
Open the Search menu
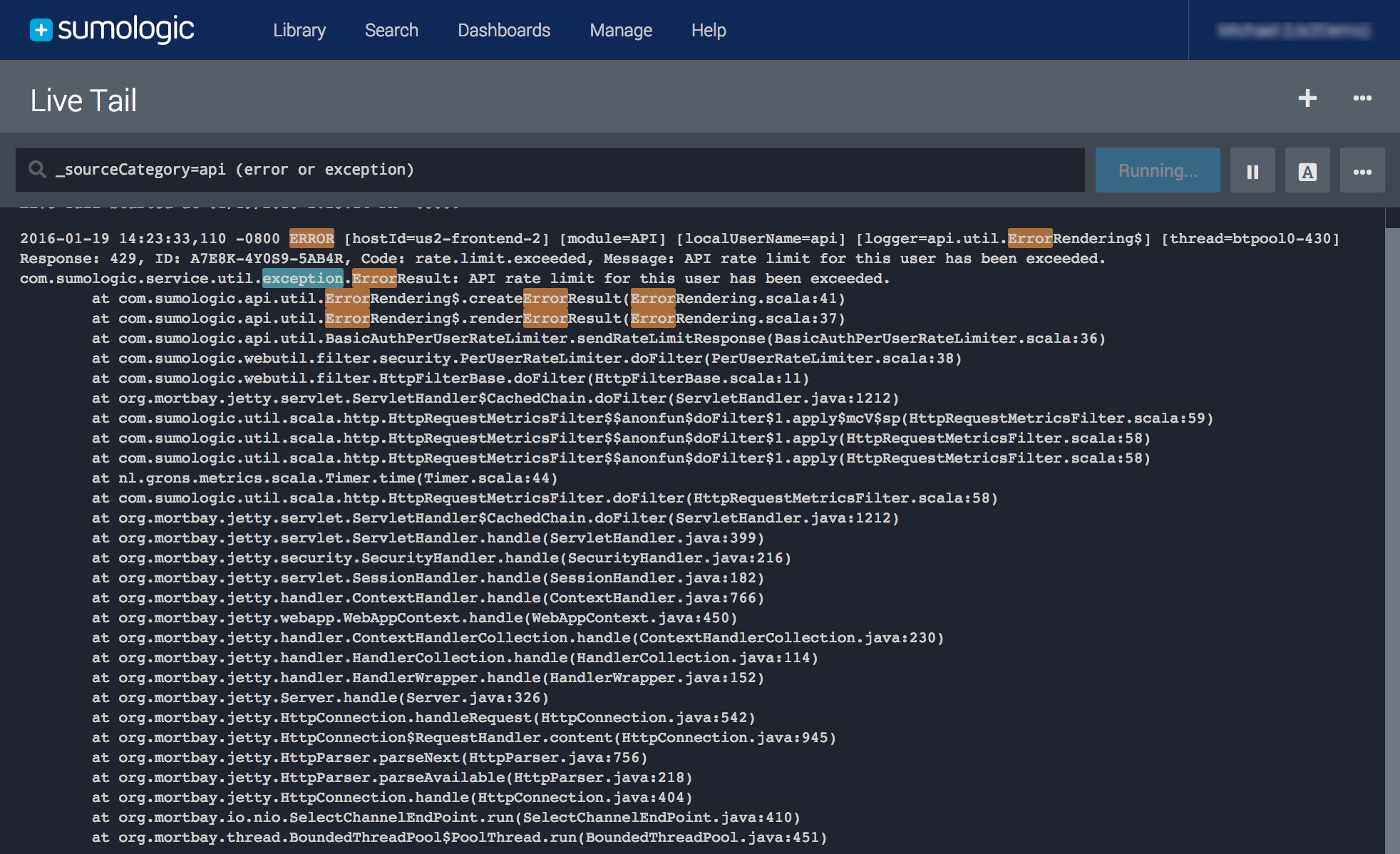coord(391,31)
